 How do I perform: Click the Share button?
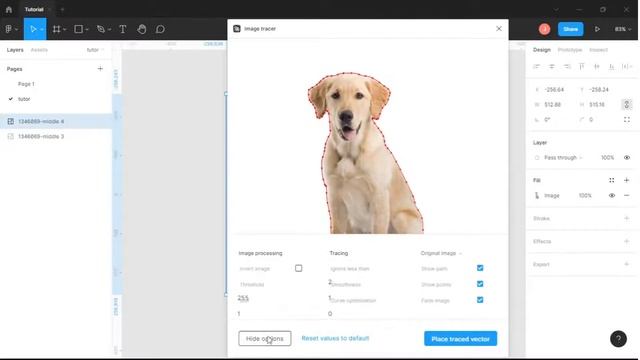pyautogui.click(x=570, y=29)
